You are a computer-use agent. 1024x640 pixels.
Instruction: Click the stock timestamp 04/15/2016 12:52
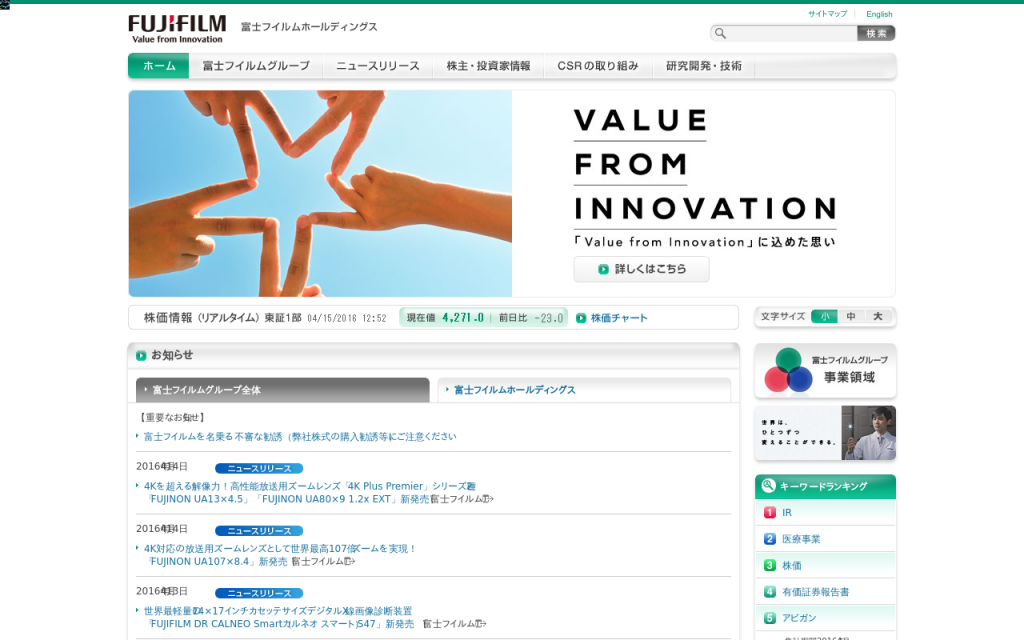[x=347, y=319]
